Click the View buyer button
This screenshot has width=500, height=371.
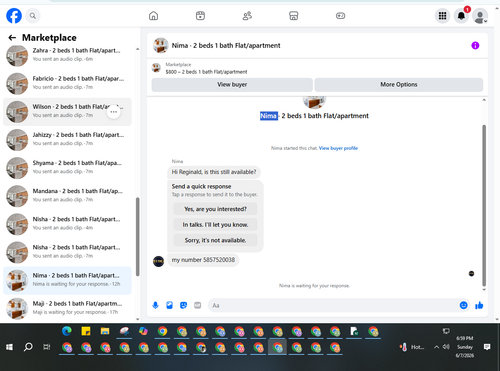[232, 85]
